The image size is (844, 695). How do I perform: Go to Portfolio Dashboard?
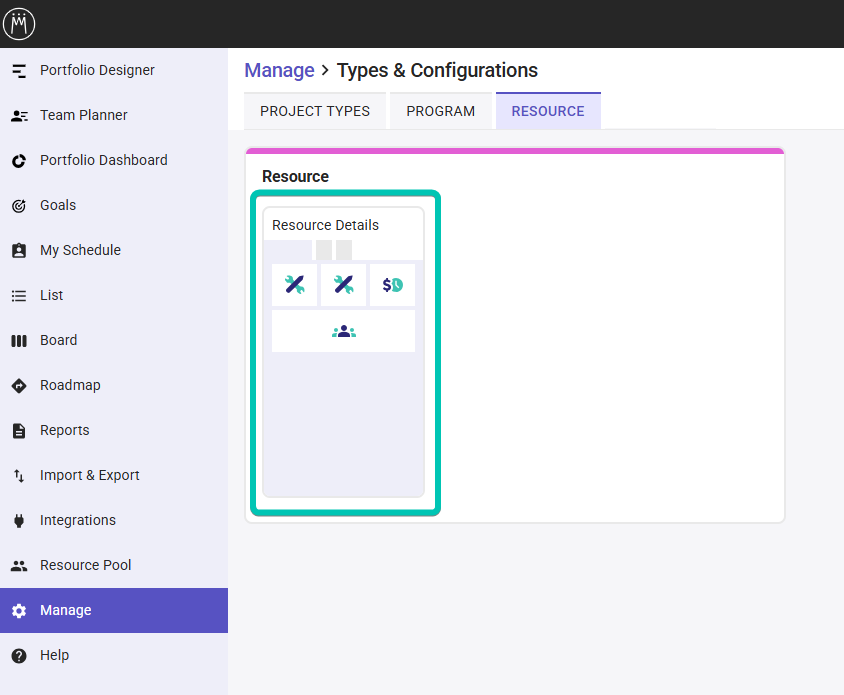point(114,160)
